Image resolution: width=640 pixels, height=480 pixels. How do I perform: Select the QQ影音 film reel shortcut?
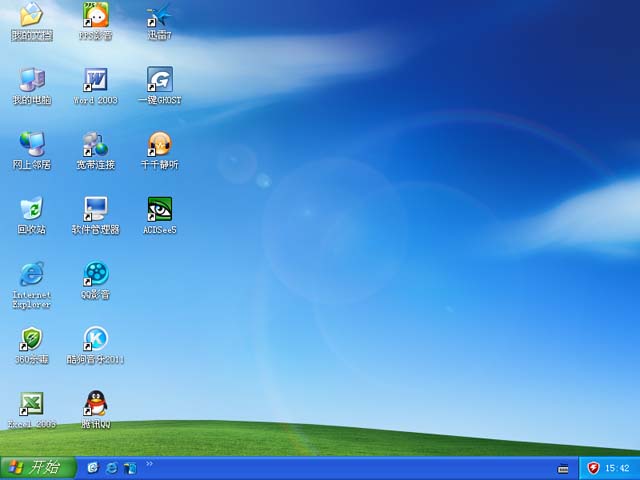(x=95, y=274)
